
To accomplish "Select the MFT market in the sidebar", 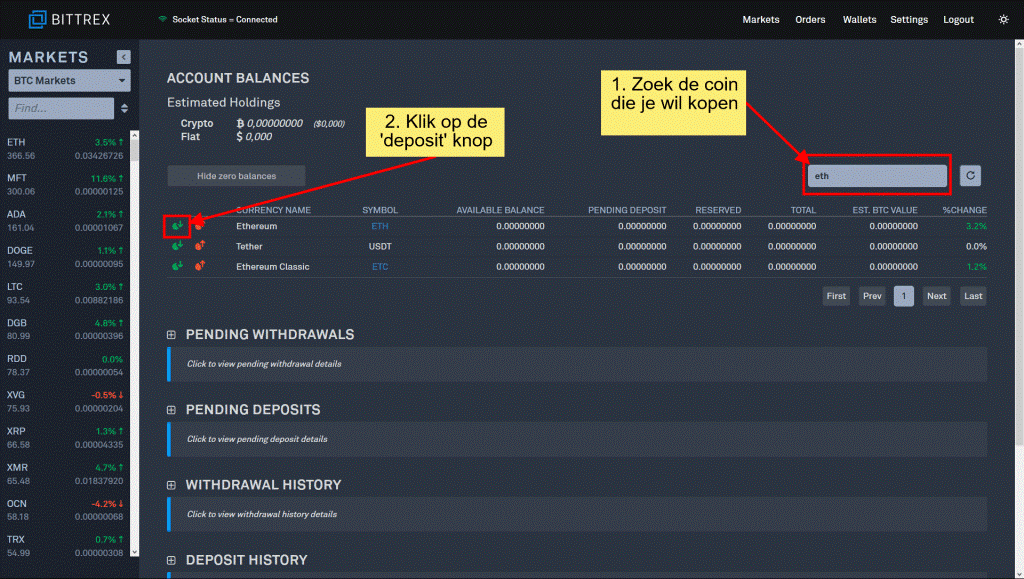I will [65, 185].
